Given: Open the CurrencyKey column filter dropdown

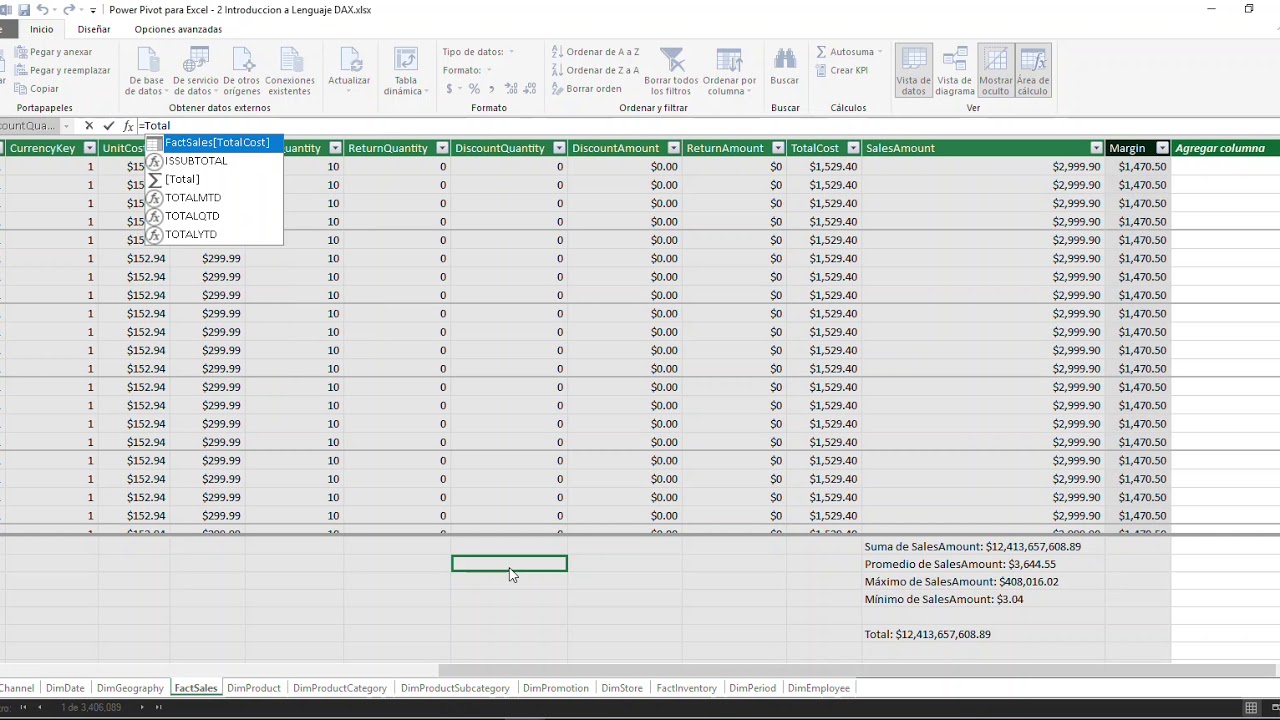Looking at the screenshot, I should (89, 148).
